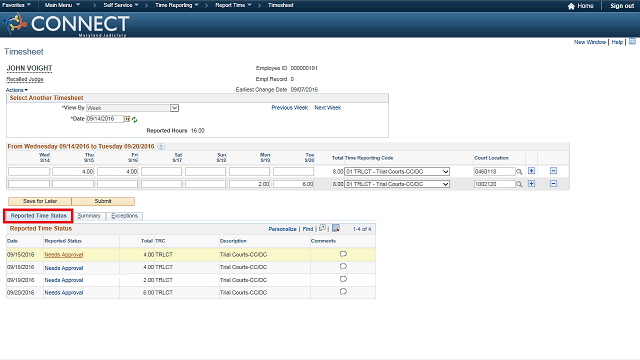Click the Description column header
Screen dimensions: 640x360
[x=233, y=241]
